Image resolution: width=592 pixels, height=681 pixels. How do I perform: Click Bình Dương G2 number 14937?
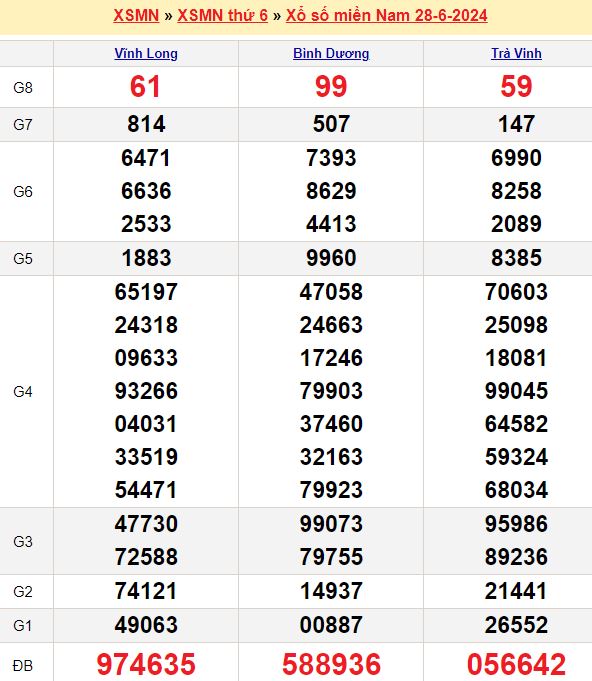(x=331, y=591)
